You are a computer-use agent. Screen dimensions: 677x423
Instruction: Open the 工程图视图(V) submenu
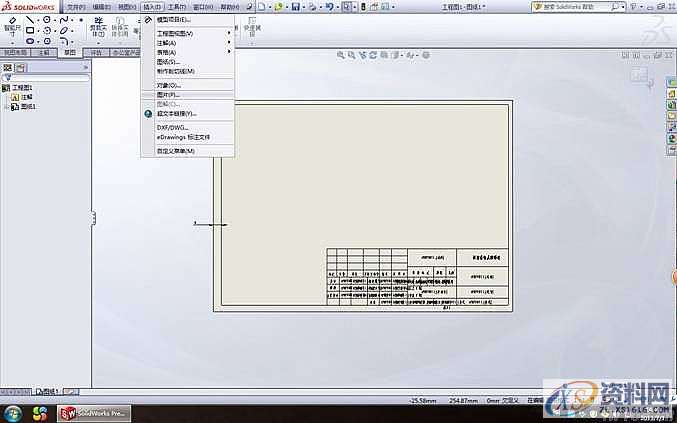[188, 33]
